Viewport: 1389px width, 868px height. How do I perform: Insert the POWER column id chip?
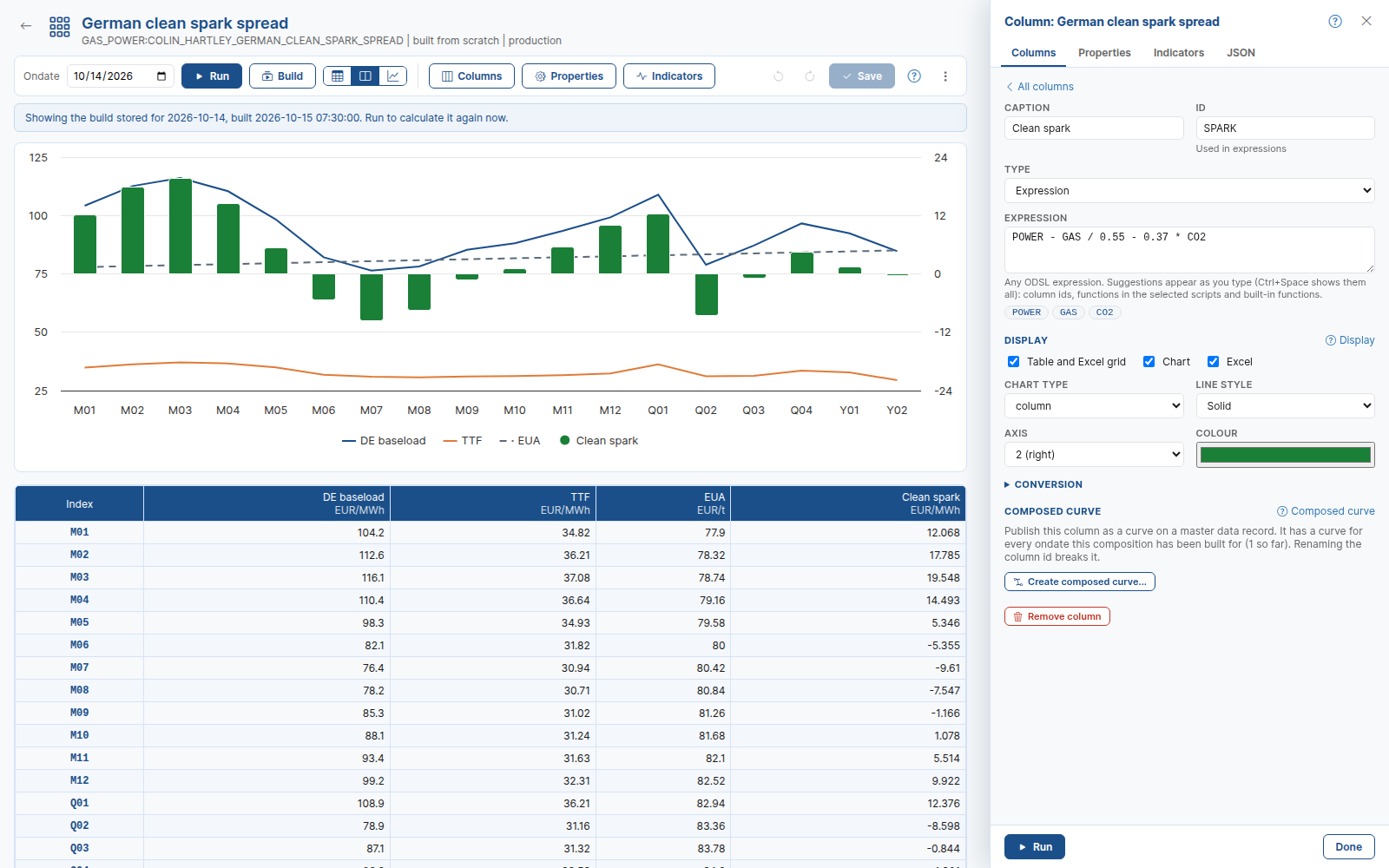click(x=1026, y=312)
